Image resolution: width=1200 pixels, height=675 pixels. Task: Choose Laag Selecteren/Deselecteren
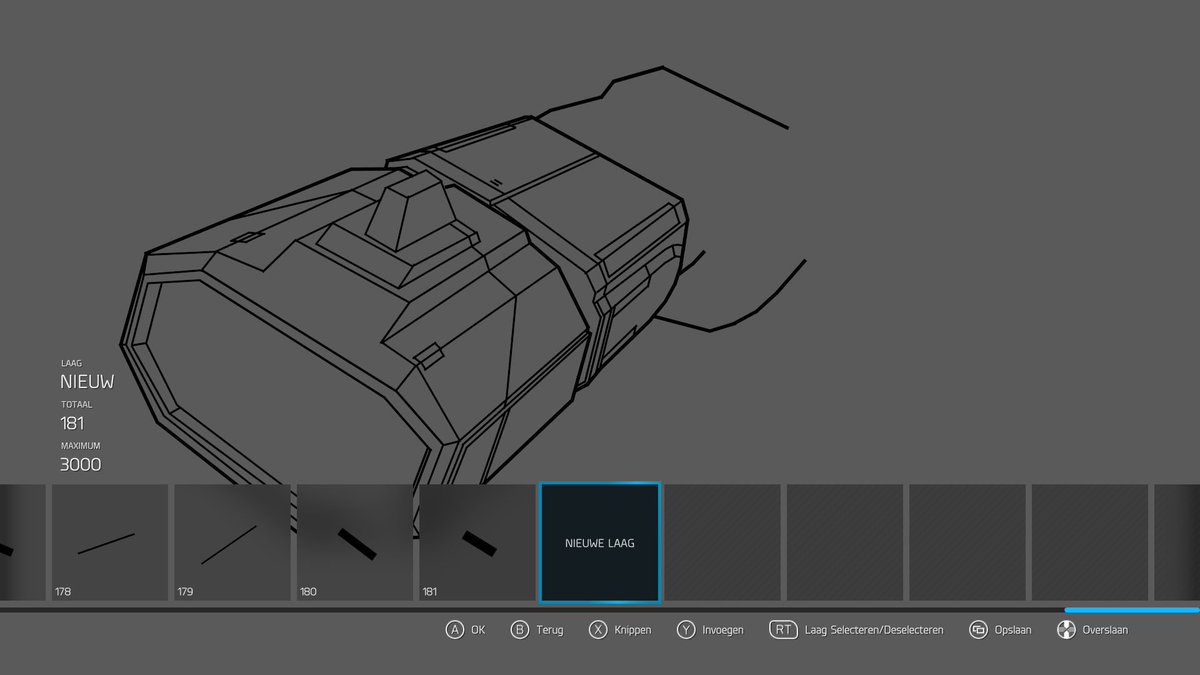pyautogui.click(x=874, y=630)
